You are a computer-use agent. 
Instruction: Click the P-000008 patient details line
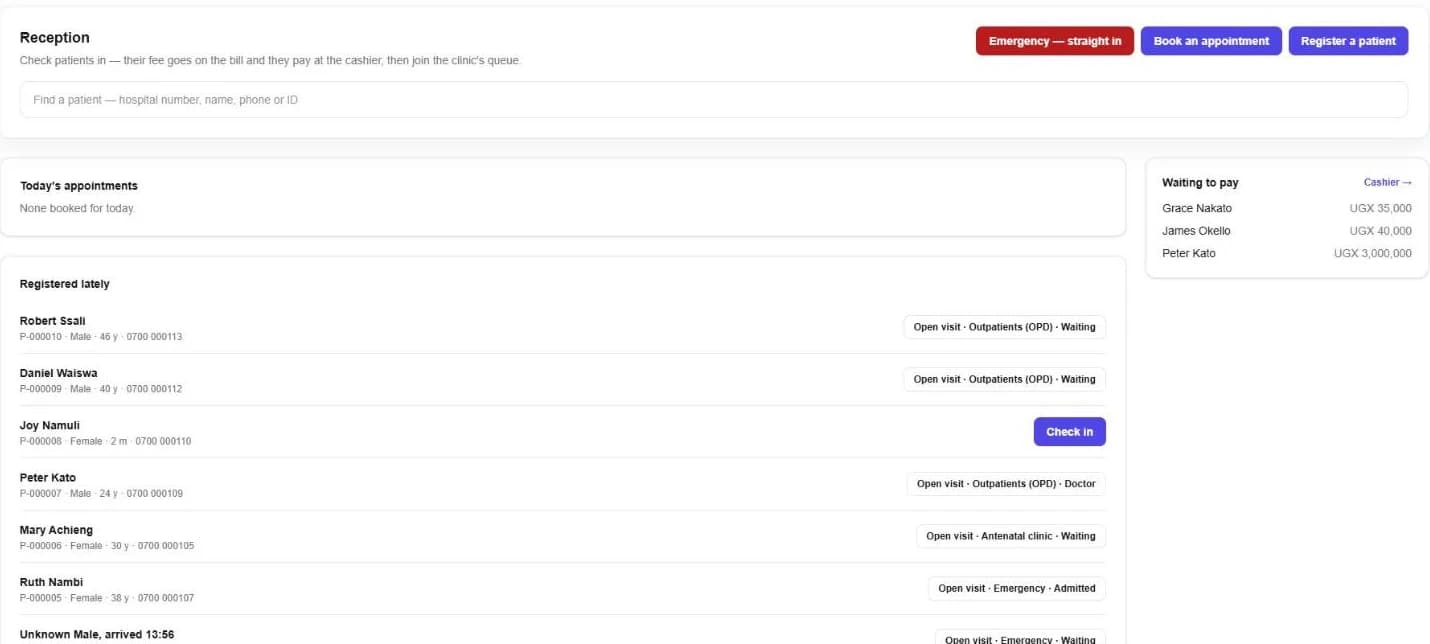[x=106, y=441]
